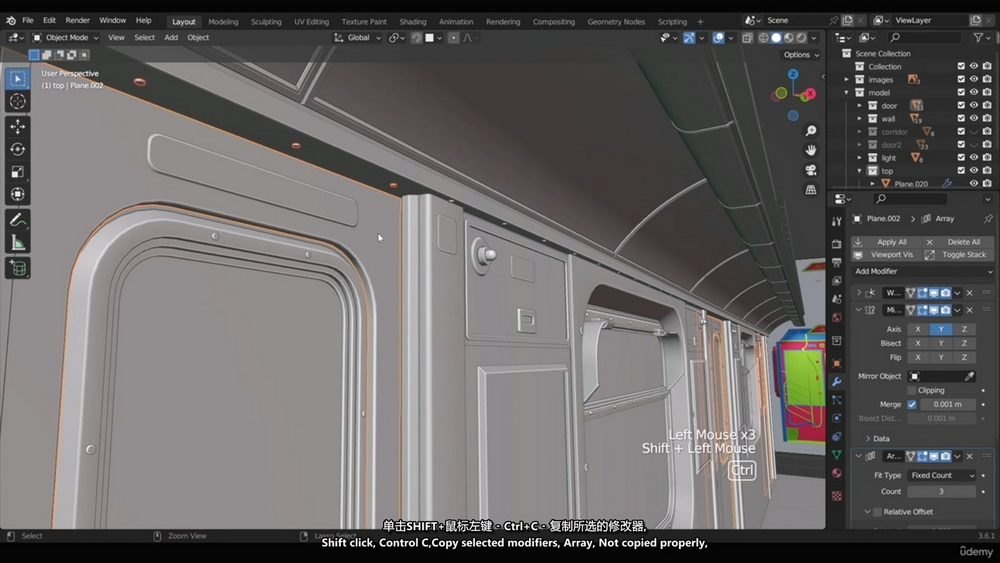Click the viewport zoom magnifier icon
The width and height of the screenshot is (1000, 563).
(x=811, y=131)
